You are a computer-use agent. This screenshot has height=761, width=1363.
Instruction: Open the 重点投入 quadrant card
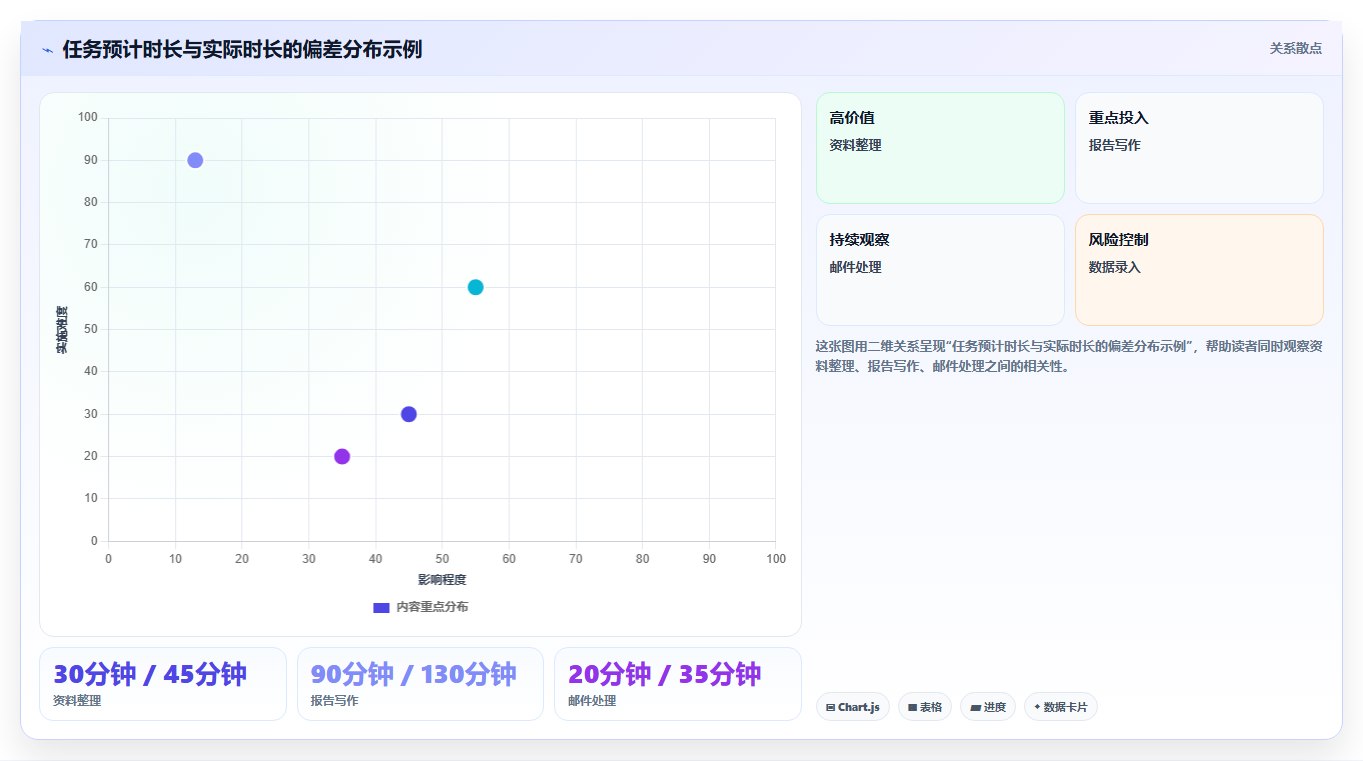click(x=1199, y=148)
